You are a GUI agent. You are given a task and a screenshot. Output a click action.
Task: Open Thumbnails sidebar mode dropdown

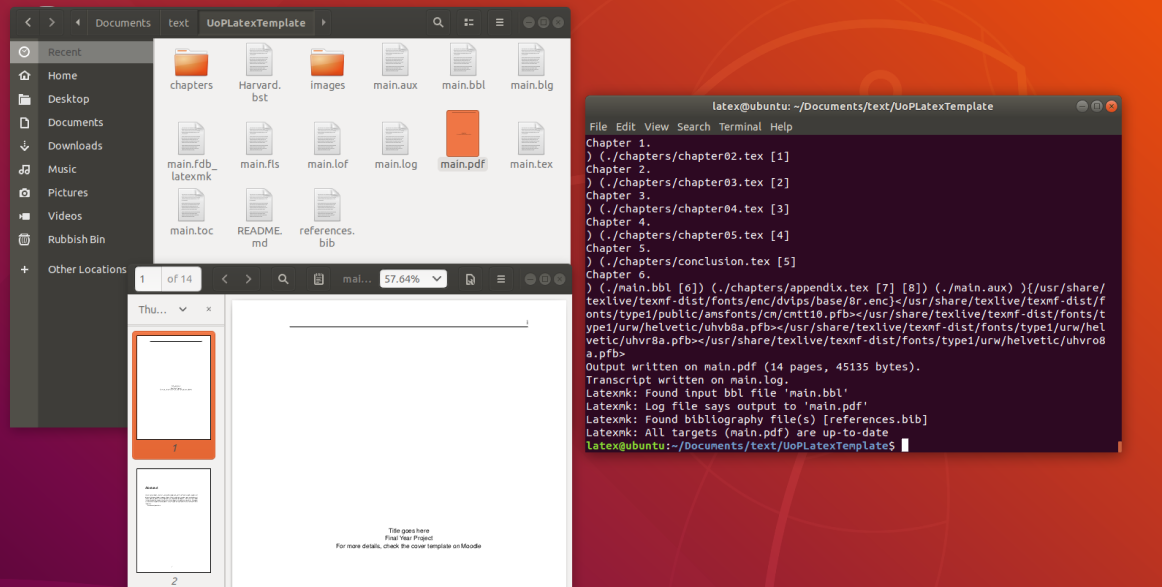pyautogui.click(x=162, y=309)
